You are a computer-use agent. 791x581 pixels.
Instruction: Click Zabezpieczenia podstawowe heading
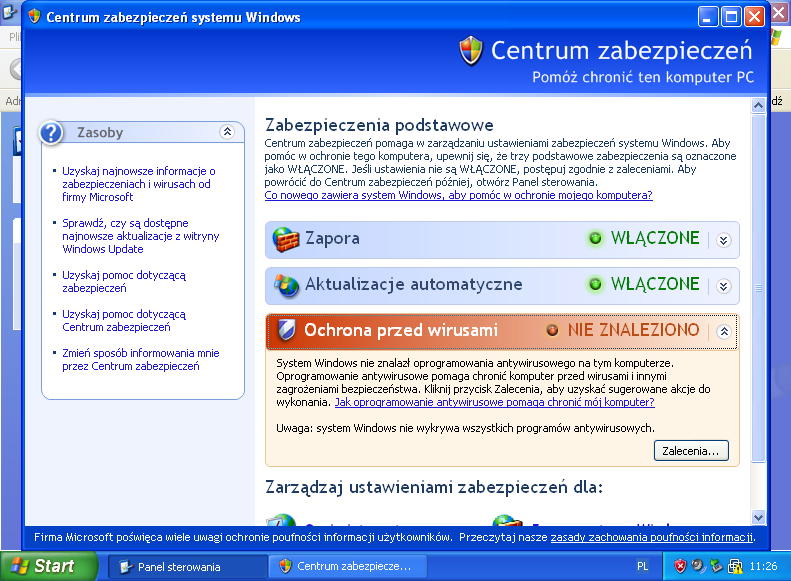click(379, 125)
